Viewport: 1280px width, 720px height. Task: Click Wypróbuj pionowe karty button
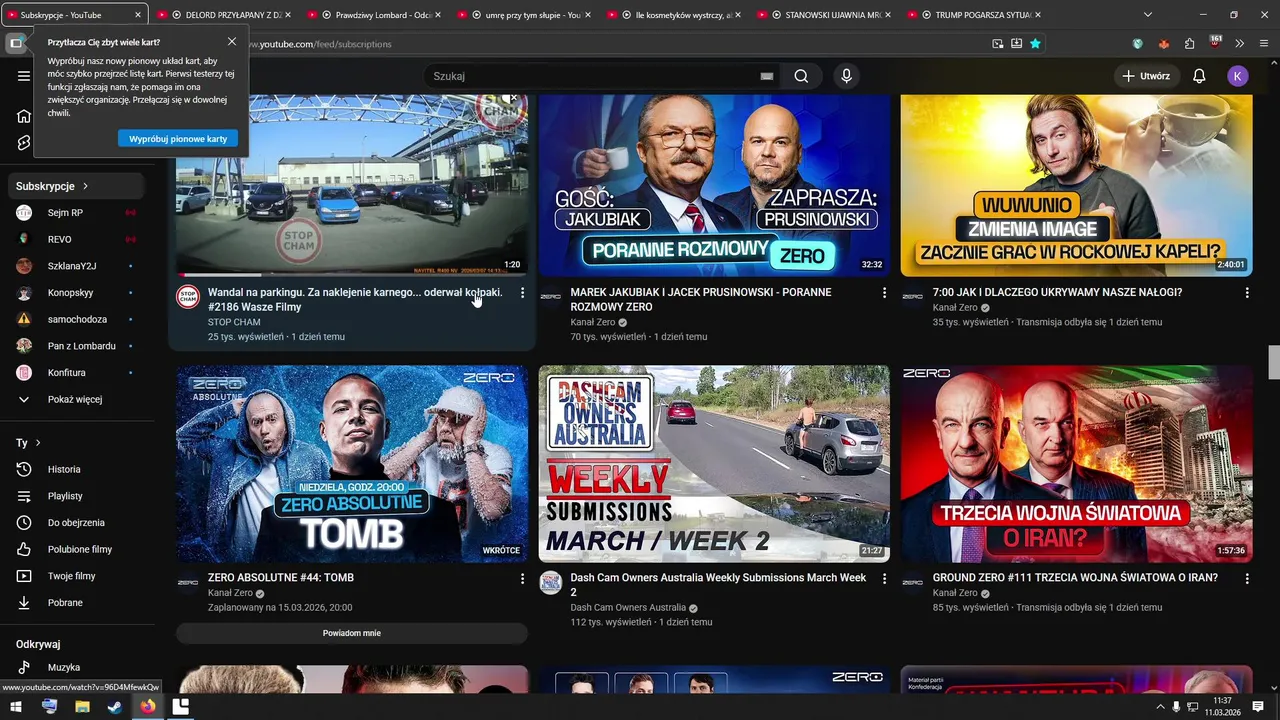[x=178, y=139]
